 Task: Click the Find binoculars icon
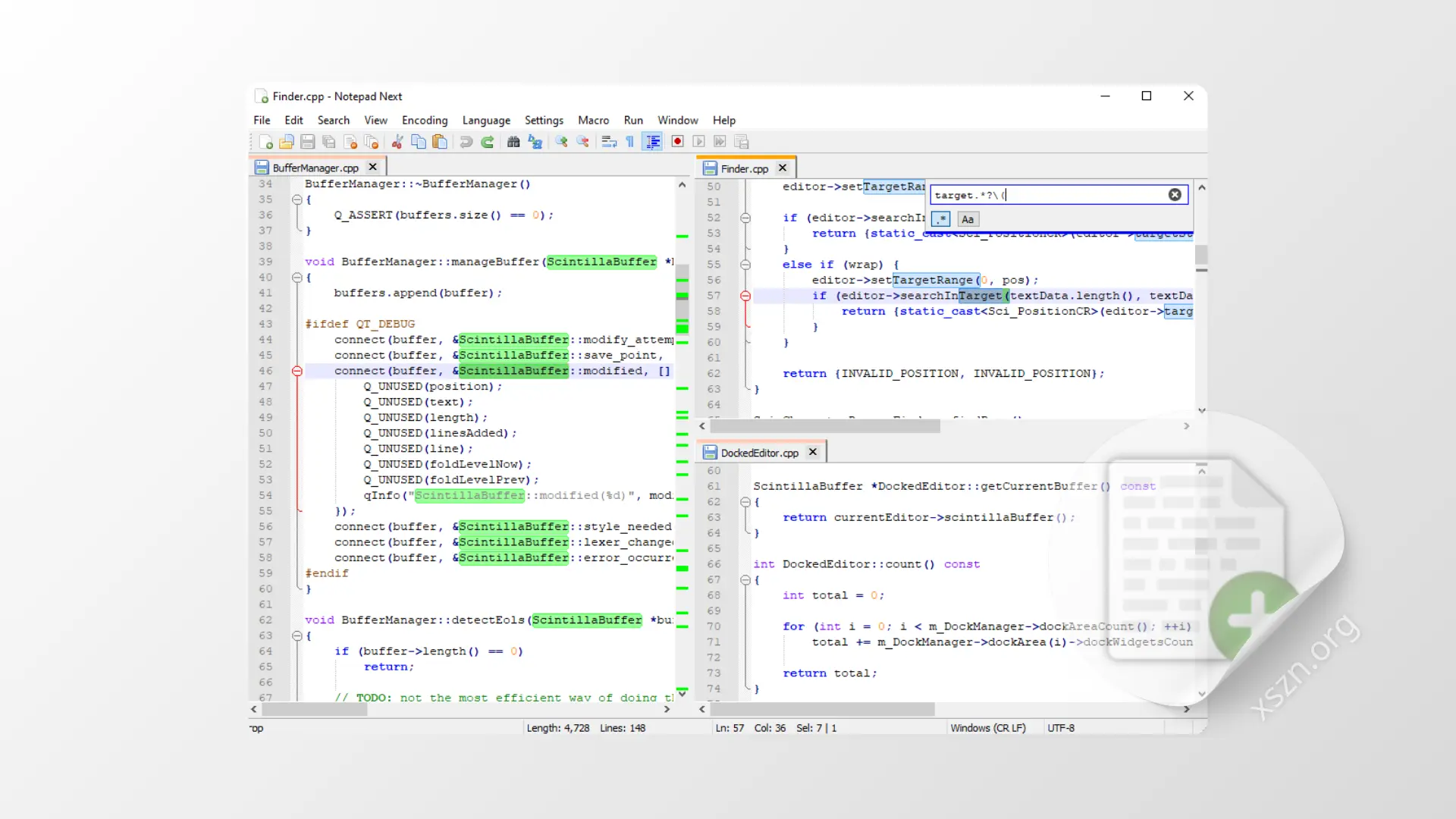(513, 142)
